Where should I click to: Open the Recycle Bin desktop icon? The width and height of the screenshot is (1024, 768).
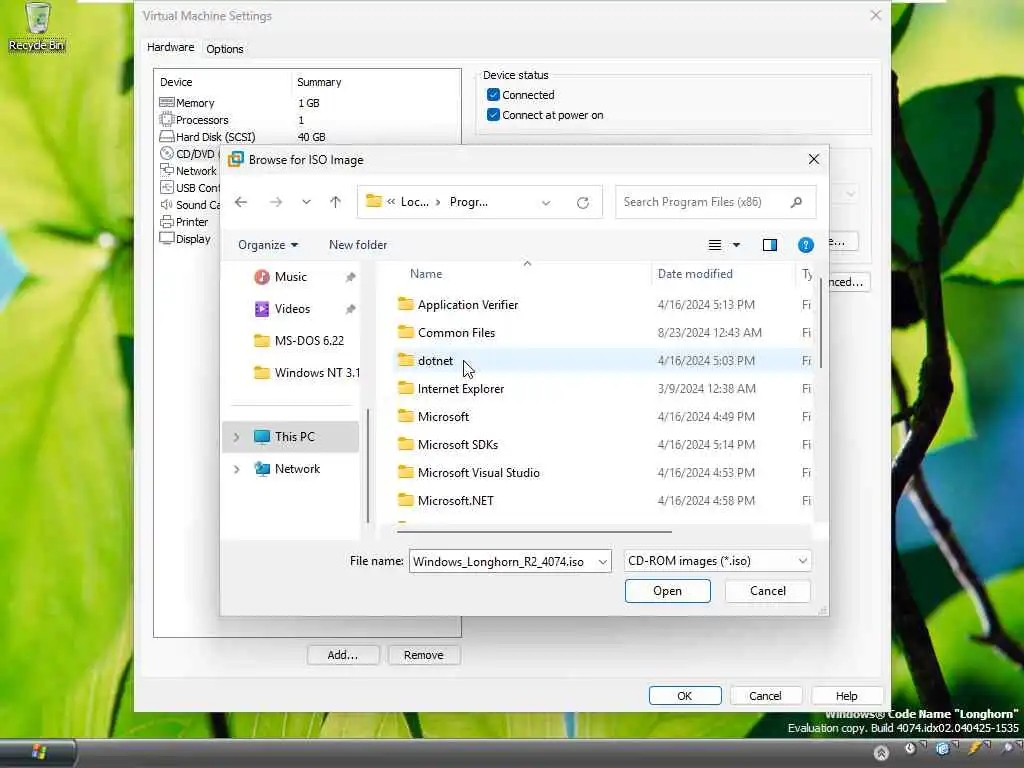[37, 27]
